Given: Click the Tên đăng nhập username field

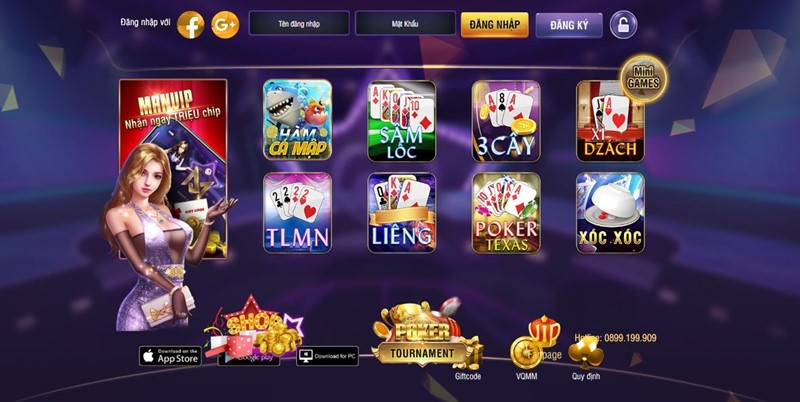Looking at the screenshot, I should click(x=299, y=23).
